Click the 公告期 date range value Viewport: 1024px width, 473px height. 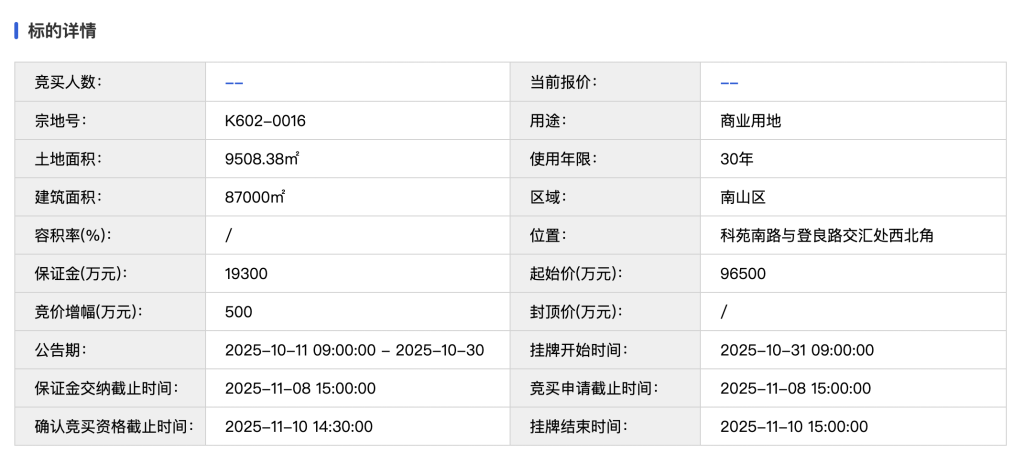[x=354, y=350]
